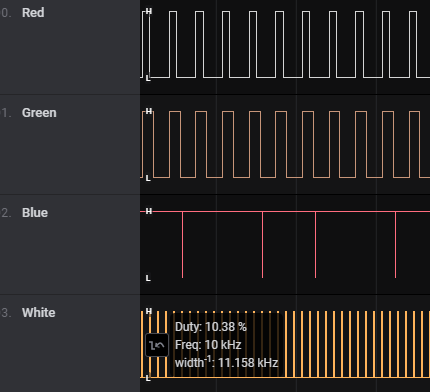Click the first low pulse on Blue channel

tap(182, 244)
